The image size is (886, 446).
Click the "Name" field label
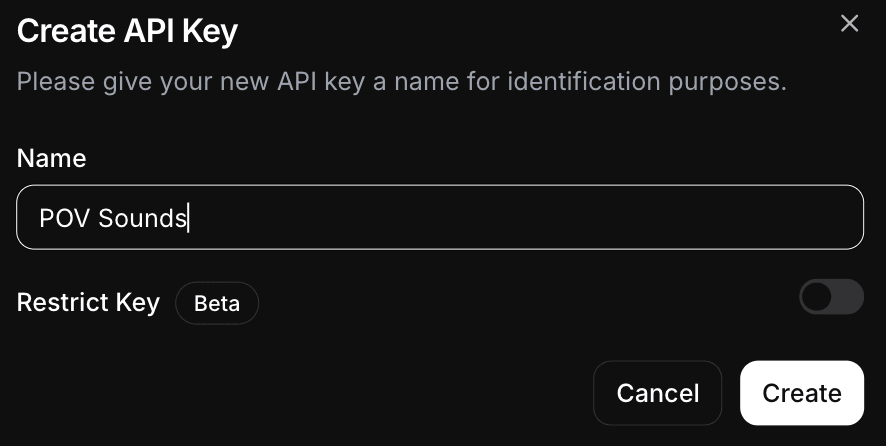click(x=51, y=158)
